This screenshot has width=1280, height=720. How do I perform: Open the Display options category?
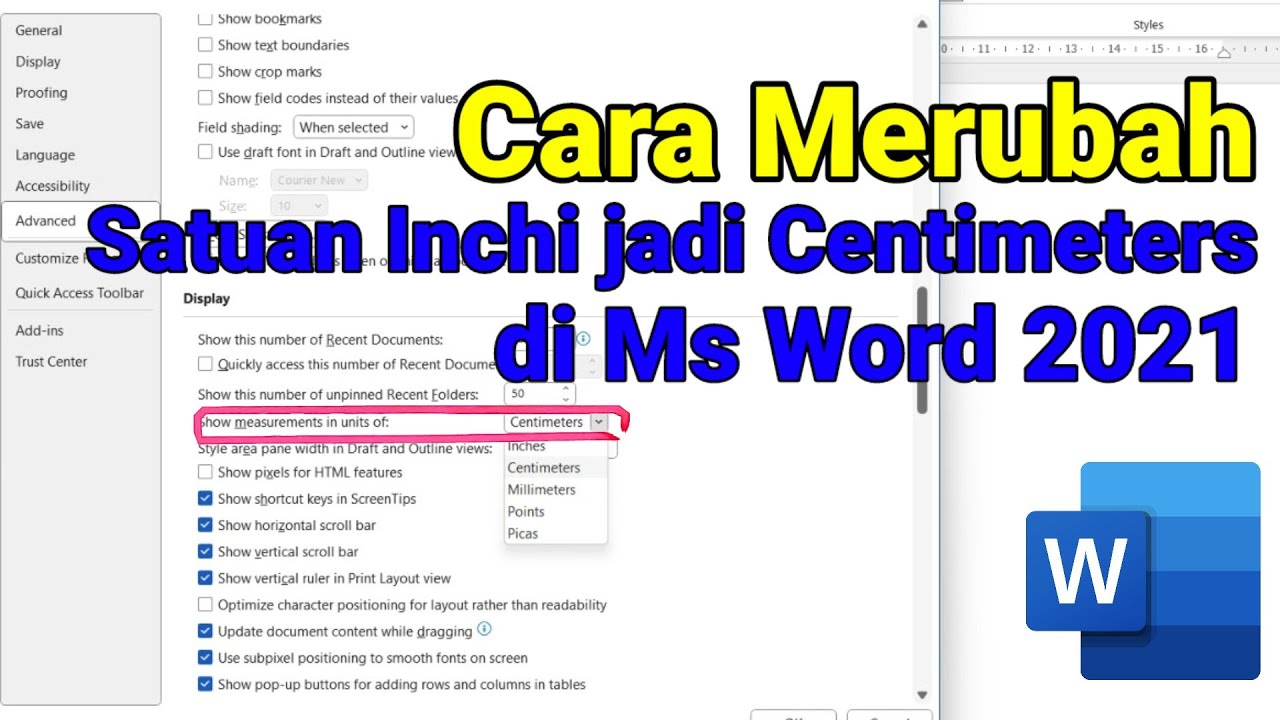click(x=38, y=61)
